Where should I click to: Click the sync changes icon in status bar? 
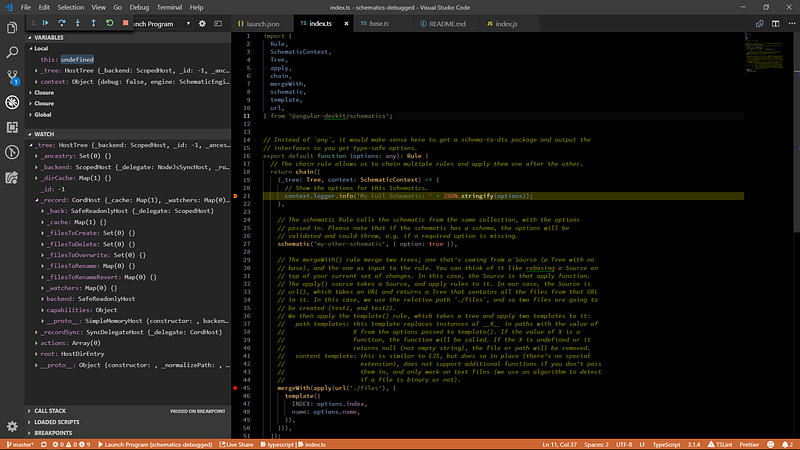pos(44,444)
